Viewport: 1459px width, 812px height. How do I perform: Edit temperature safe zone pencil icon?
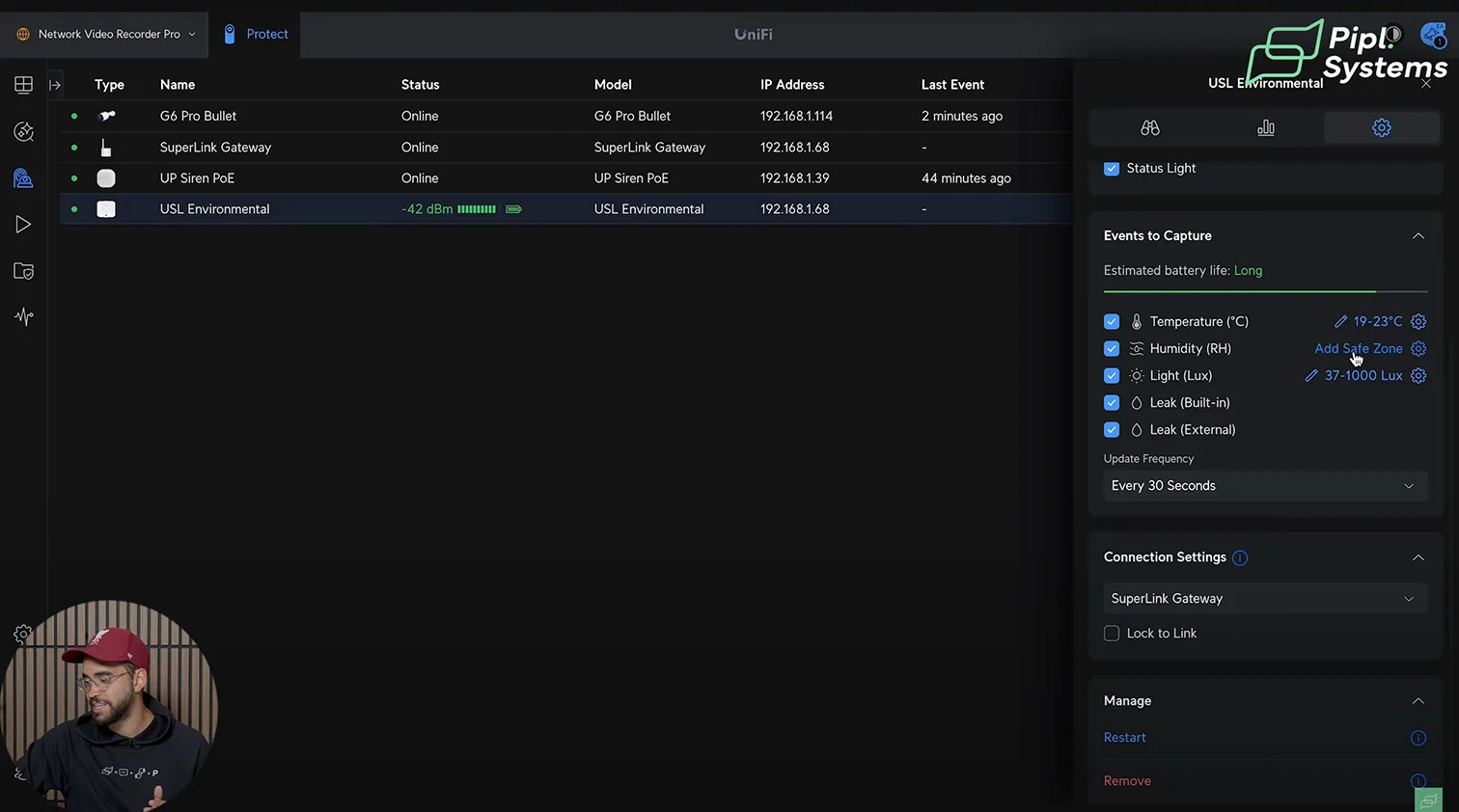pos(1340,321)
